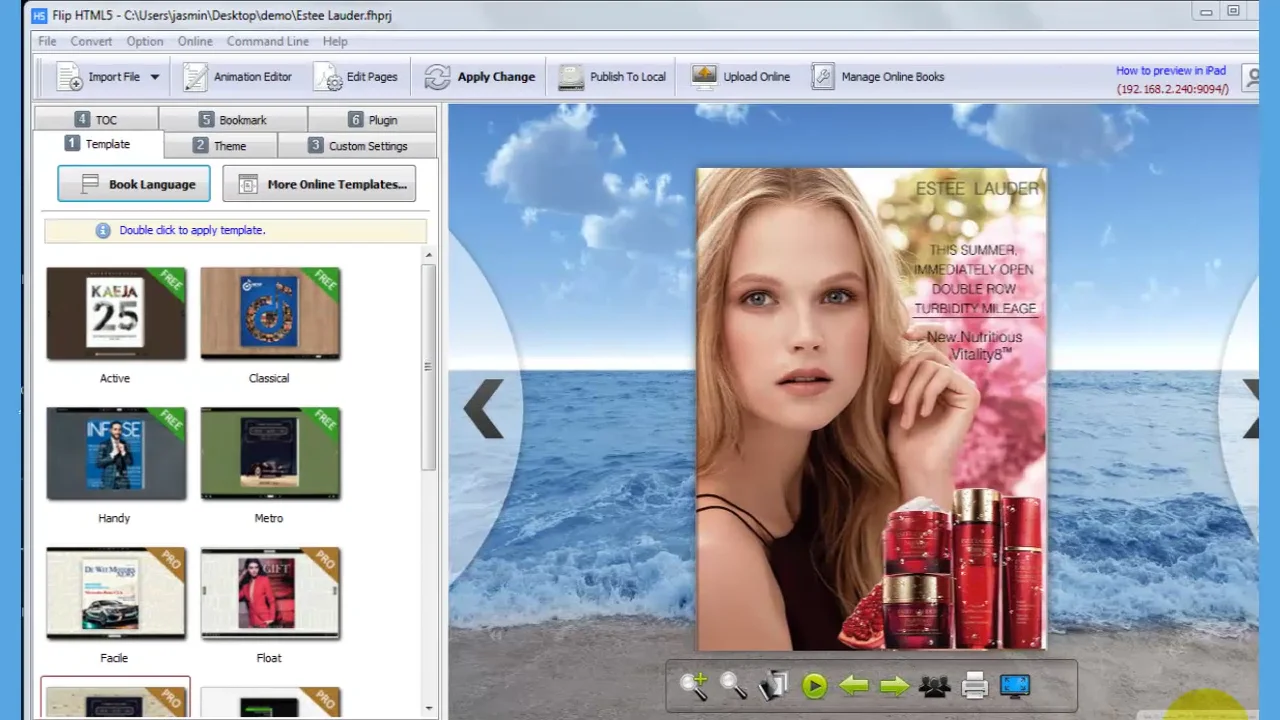Select the Handy template thumbnail
The image size is (1280, 720).
[116, 453]
